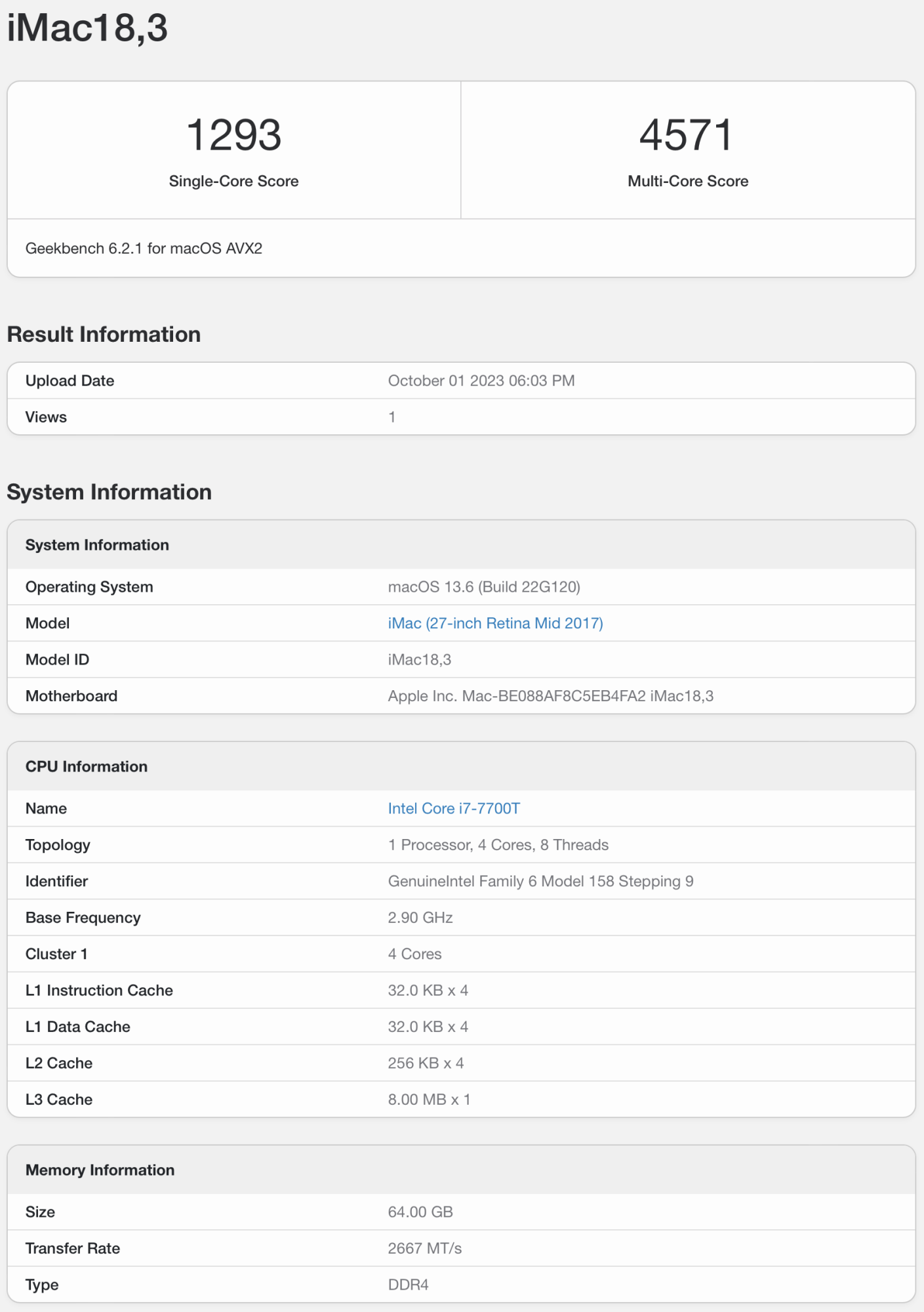Select the 4571 multi-core score value
The height and width of the screenshot is (1312, 924).
(687, 135)
